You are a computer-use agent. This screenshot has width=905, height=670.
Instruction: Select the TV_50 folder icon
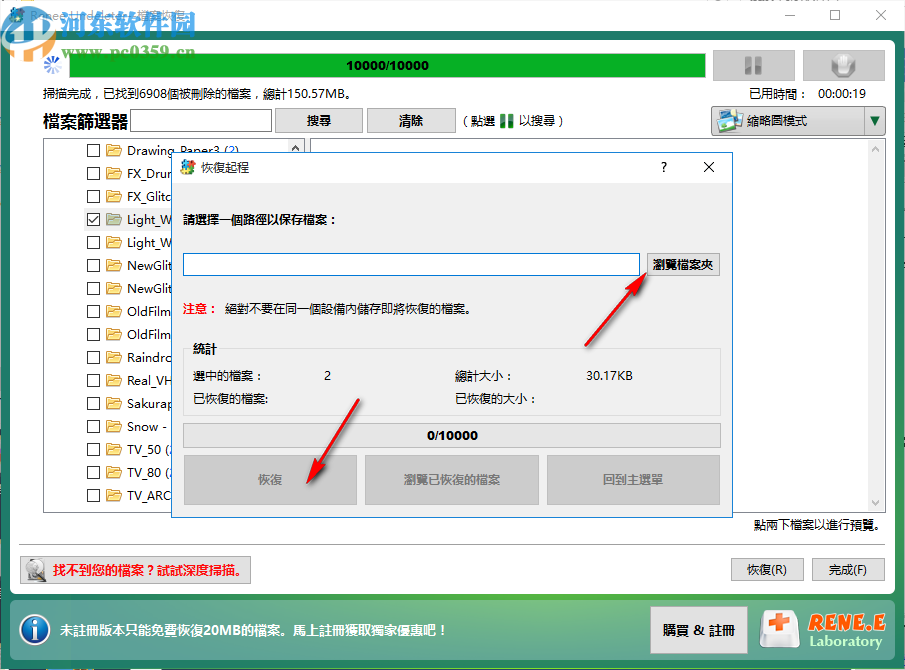[114, 449]
